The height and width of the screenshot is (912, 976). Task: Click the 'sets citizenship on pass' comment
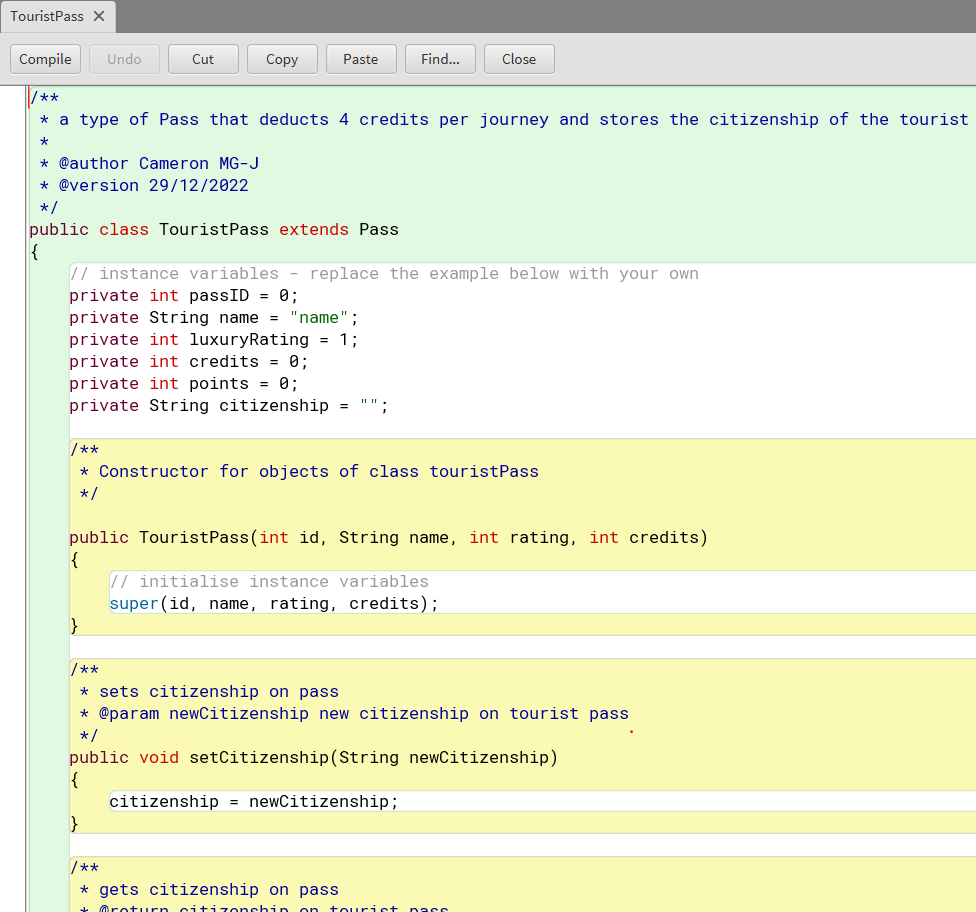[209, 692]
